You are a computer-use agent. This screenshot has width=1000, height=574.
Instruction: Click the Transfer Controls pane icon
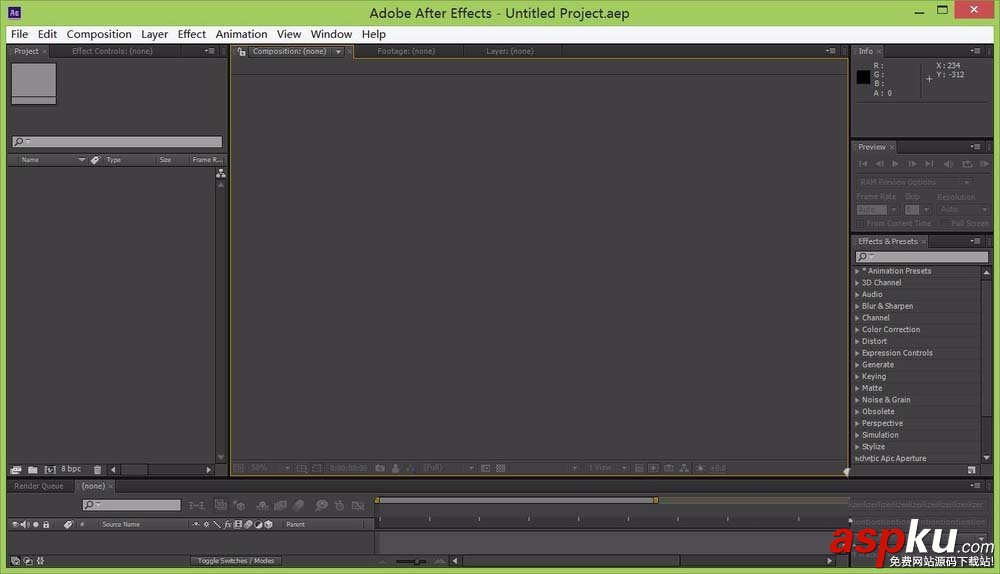[28, 561]
